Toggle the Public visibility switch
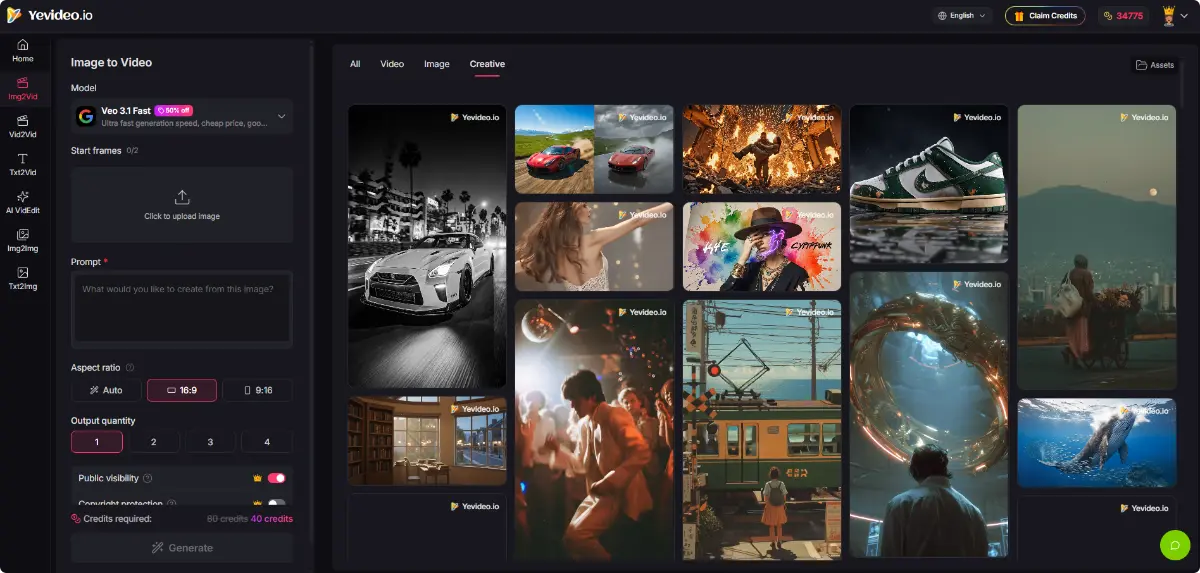 (276, 478)
